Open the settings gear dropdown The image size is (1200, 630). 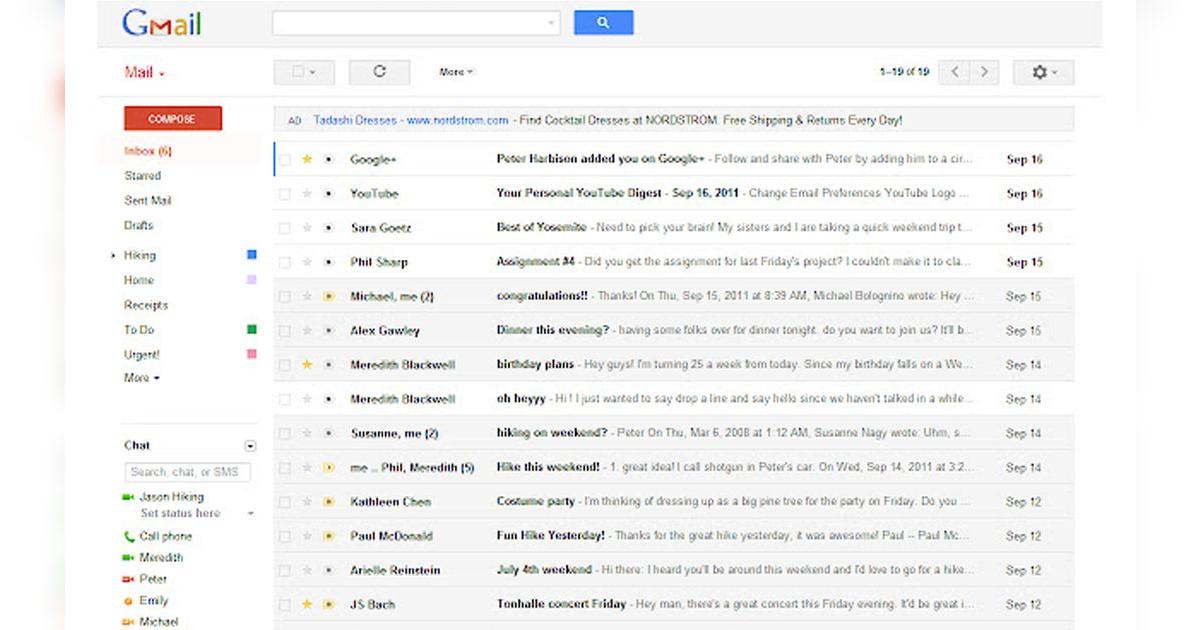1043,72
